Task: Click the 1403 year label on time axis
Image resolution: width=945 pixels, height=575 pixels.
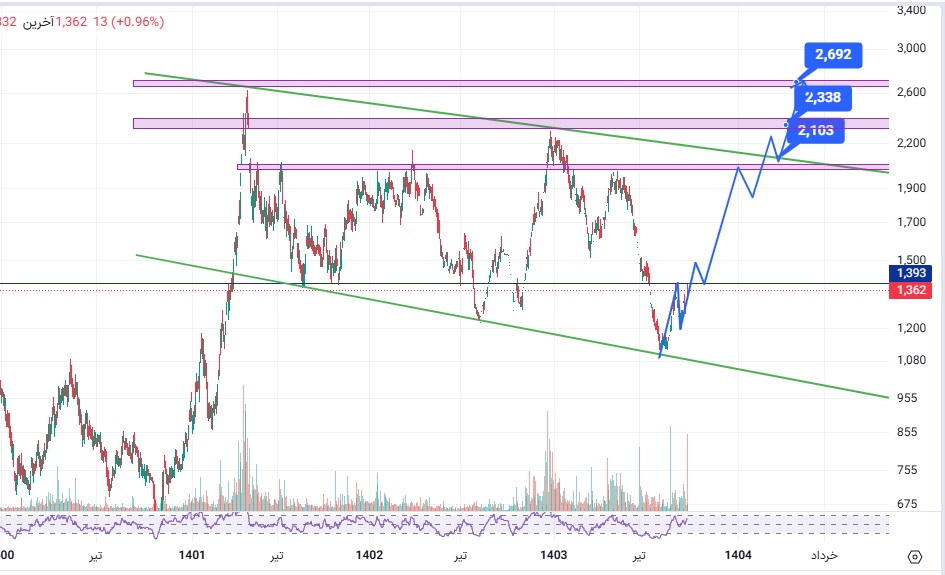Action: (x=554, y=555)
